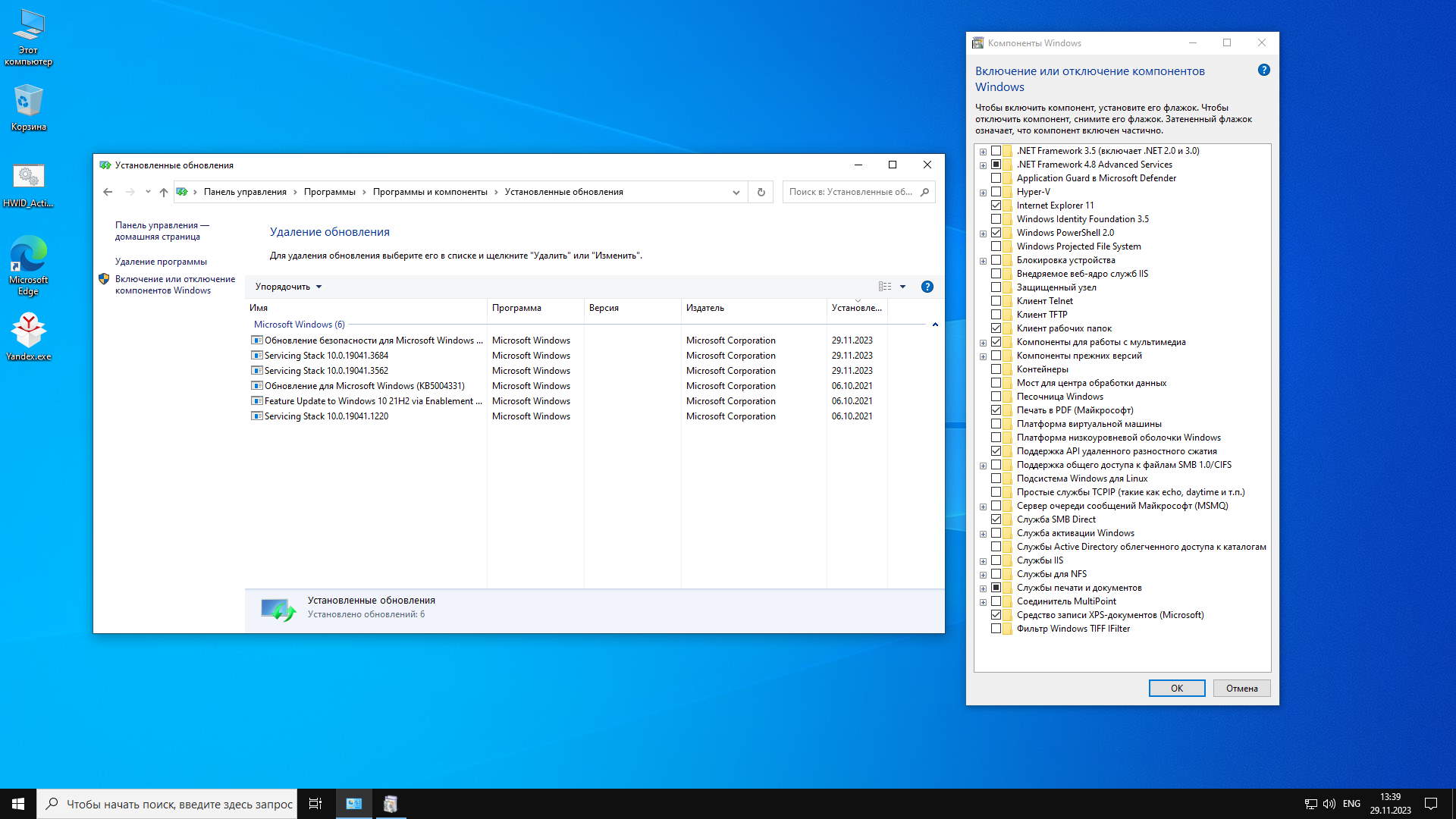This screenshot has width=1456, height=819.
Task: Open Task View on the taskbar
Action: [315, 804]
